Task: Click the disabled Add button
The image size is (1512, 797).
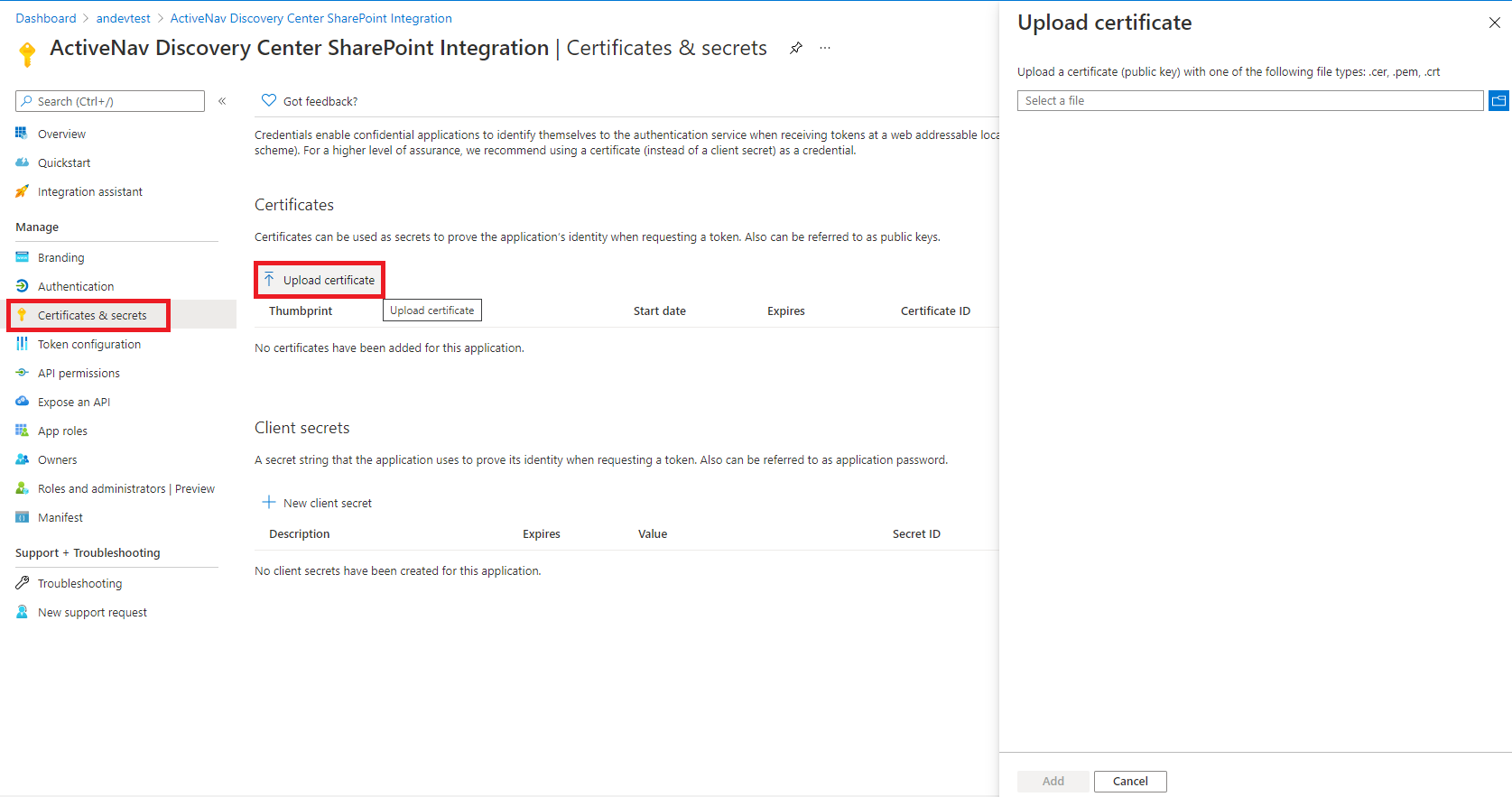Action: pyautogui.click(x=1053, y=782)
